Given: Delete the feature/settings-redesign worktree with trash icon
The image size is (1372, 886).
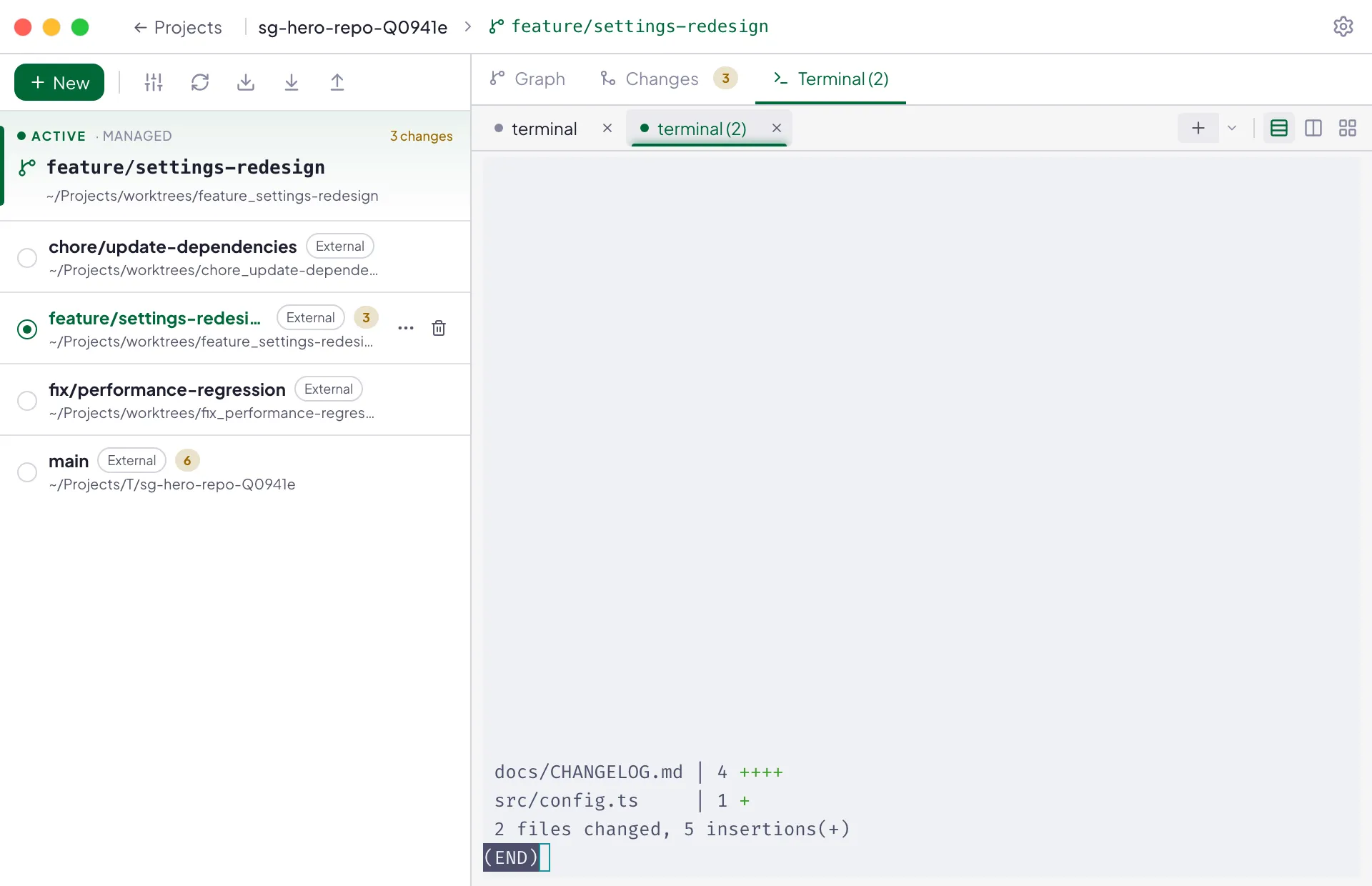Looking at the screenshot, I should tap(439, 328).
